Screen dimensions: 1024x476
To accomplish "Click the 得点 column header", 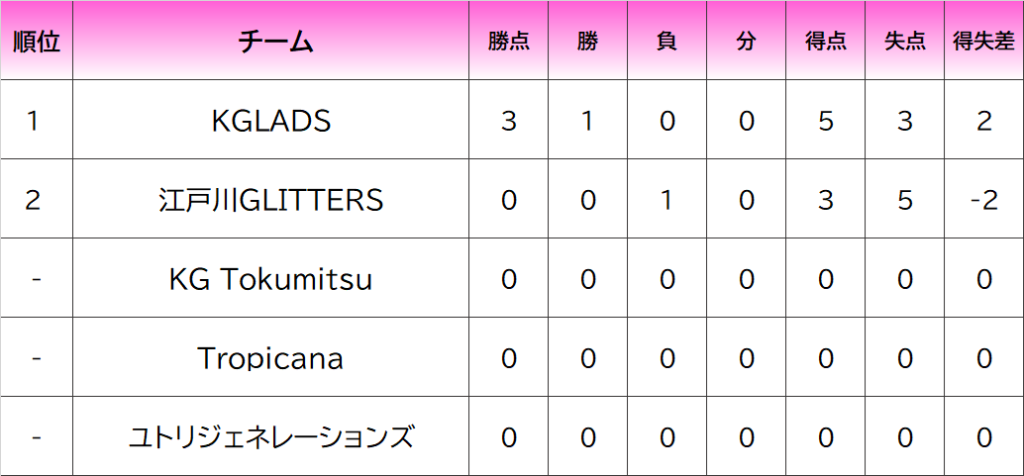I will (x=826, y=42).
